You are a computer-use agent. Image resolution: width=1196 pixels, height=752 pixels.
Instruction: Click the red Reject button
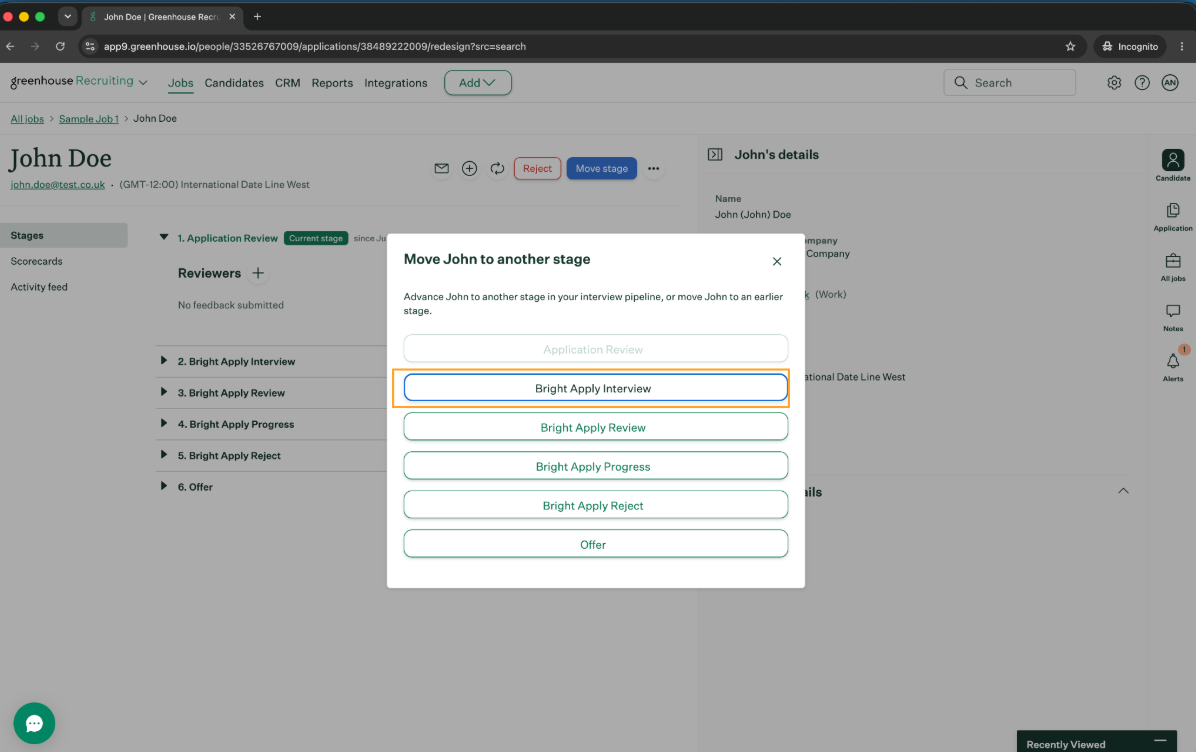(x=537, y=169)
